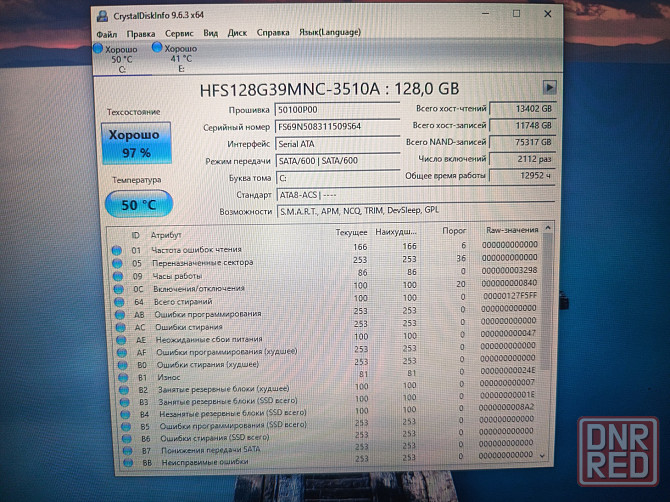Click the Атрибут column header
This screenshot has width=670, height=502.
coord(166,235)
